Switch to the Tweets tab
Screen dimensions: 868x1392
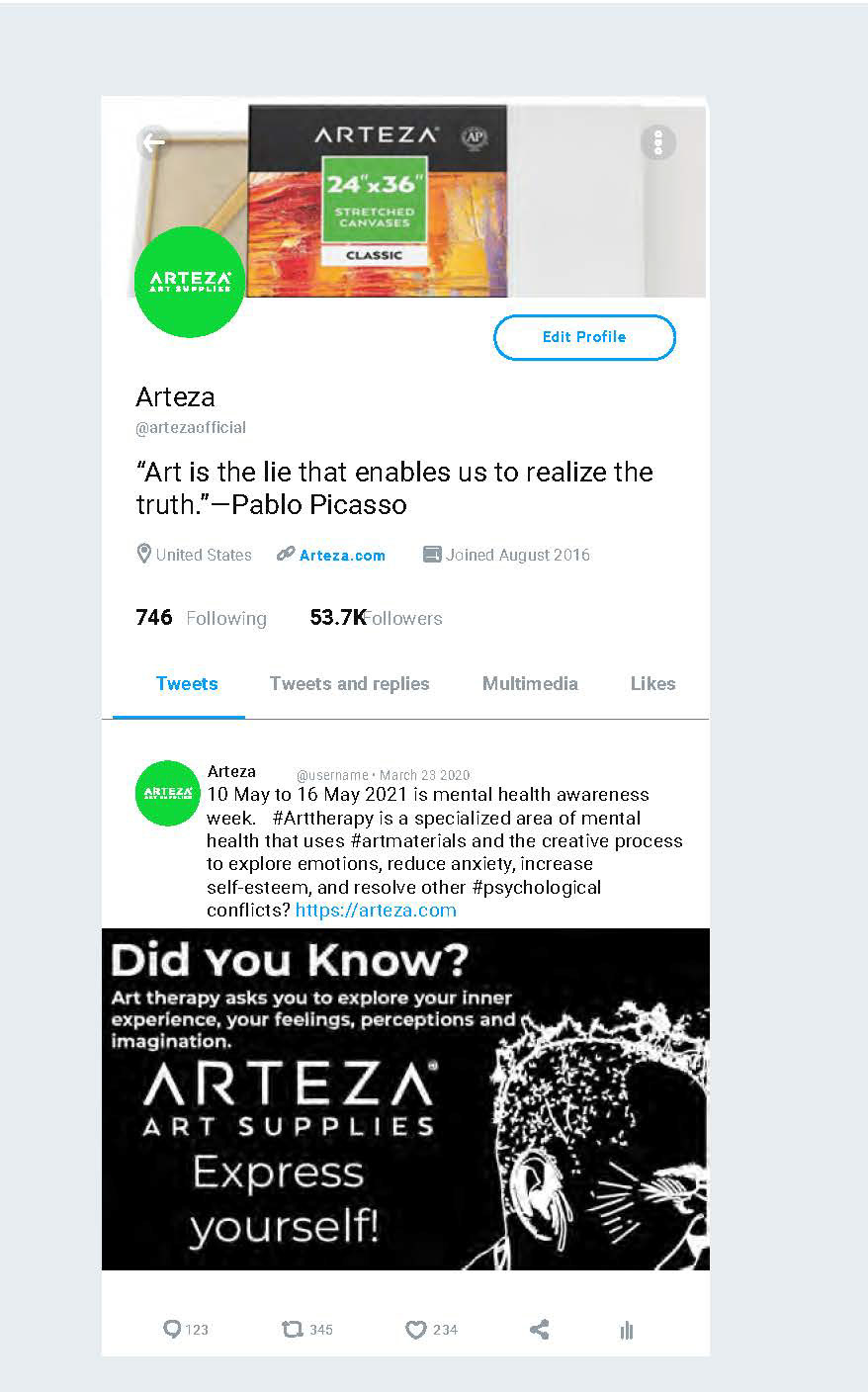click(187, 683)
